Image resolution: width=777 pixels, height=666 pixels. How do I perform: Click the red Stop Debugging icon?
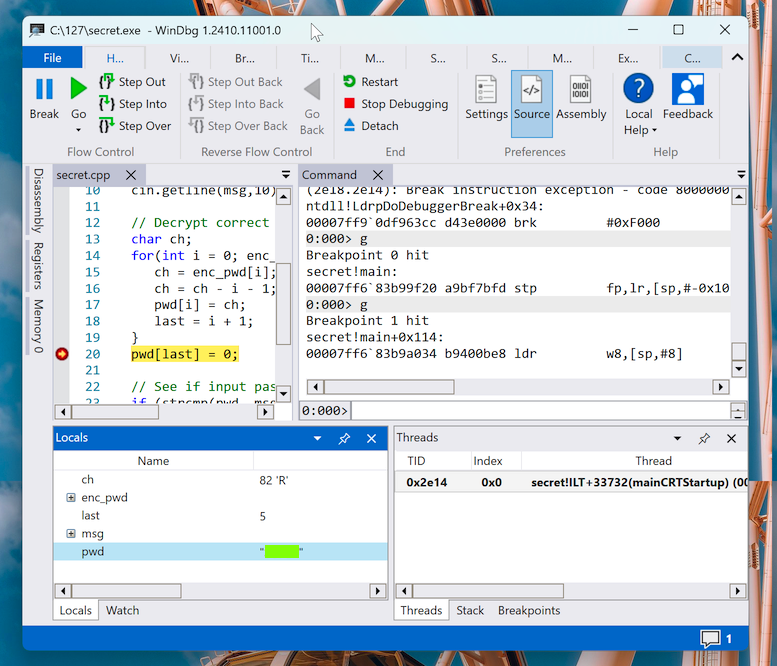349,104
